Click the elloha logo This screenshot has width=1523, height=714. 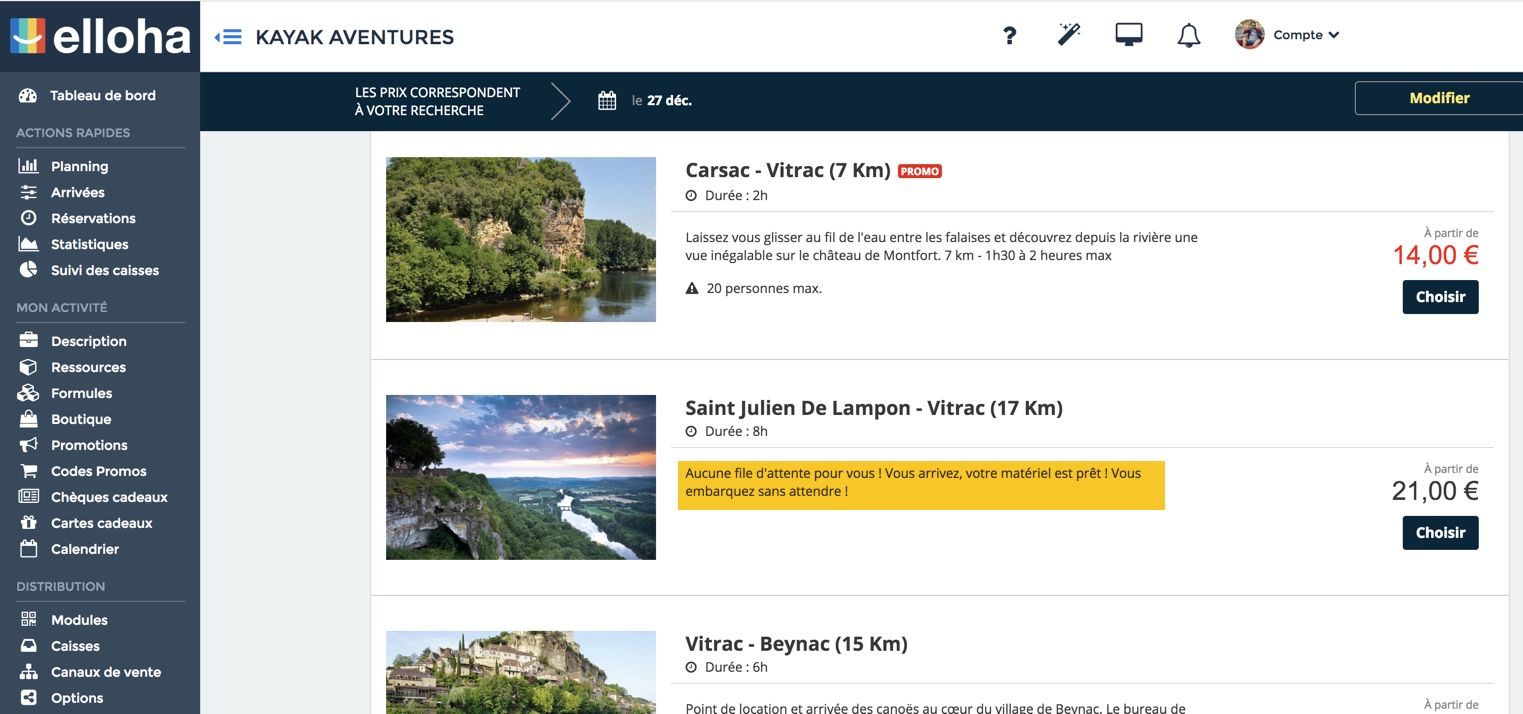pos(100,36)
